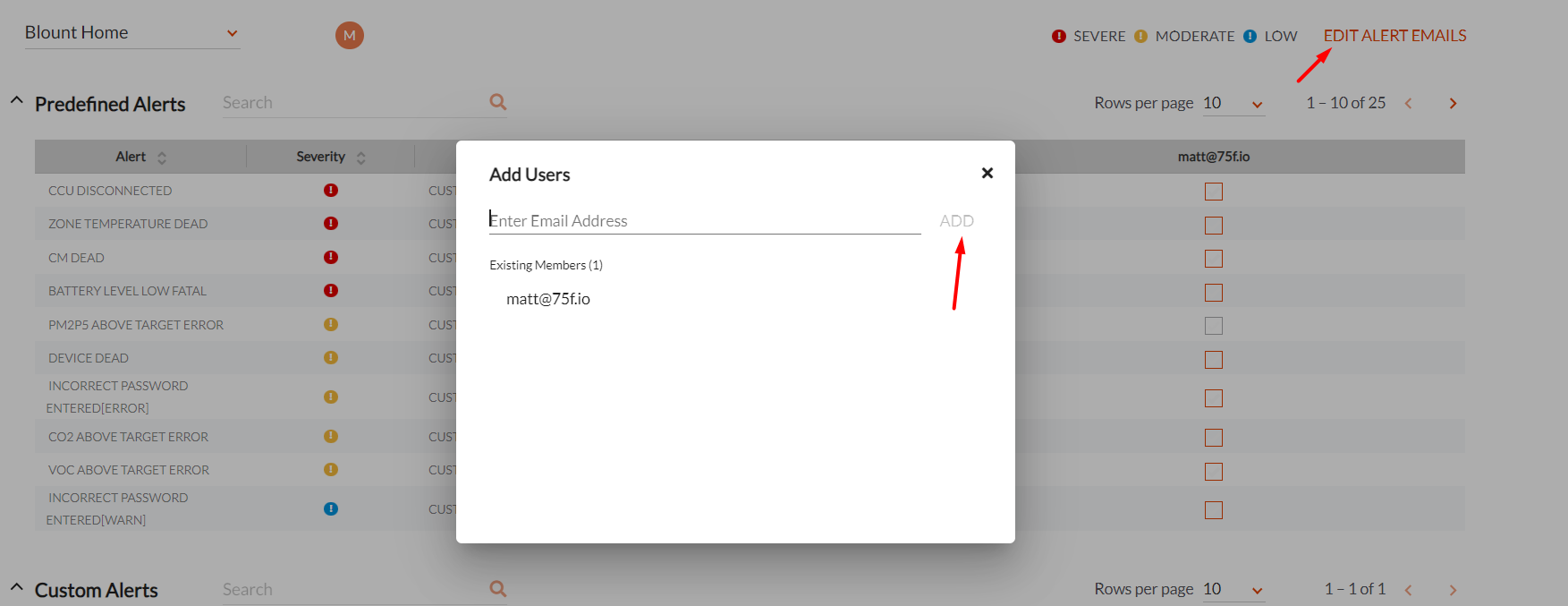Click the moderate icon for PM2P5 ABOVE TARGET ERROR
1568x606 pixels.
tap(331, 324)
